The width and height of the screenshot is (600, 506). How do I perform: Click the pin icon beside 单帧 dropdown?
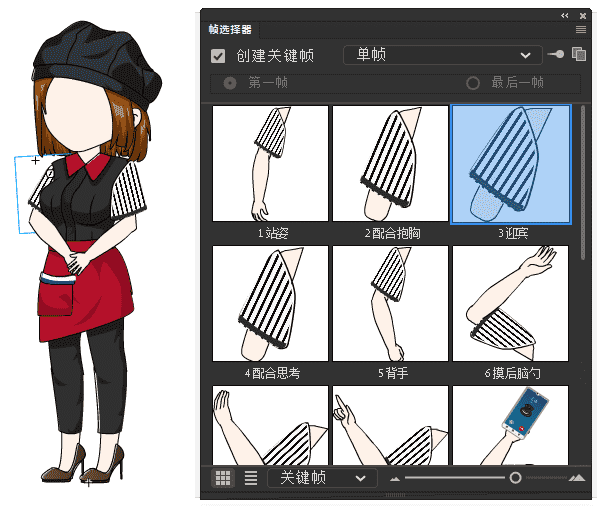(x=555, y=54)
